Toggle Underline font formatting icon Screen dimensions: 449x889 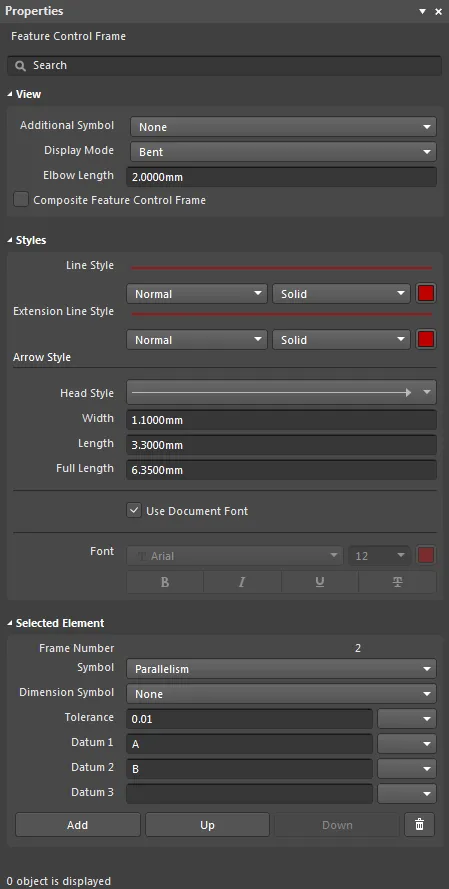(320, 582)
